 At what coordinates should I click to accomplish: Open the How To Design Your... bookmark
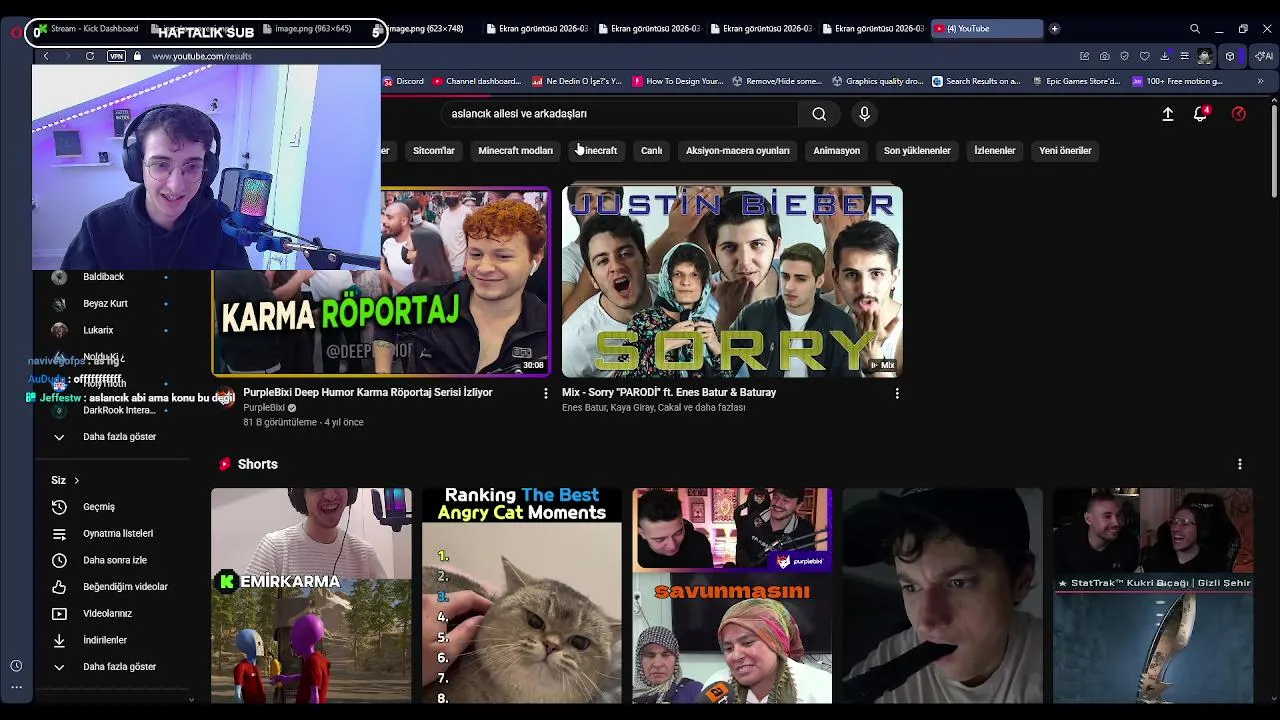pos(677,81)
